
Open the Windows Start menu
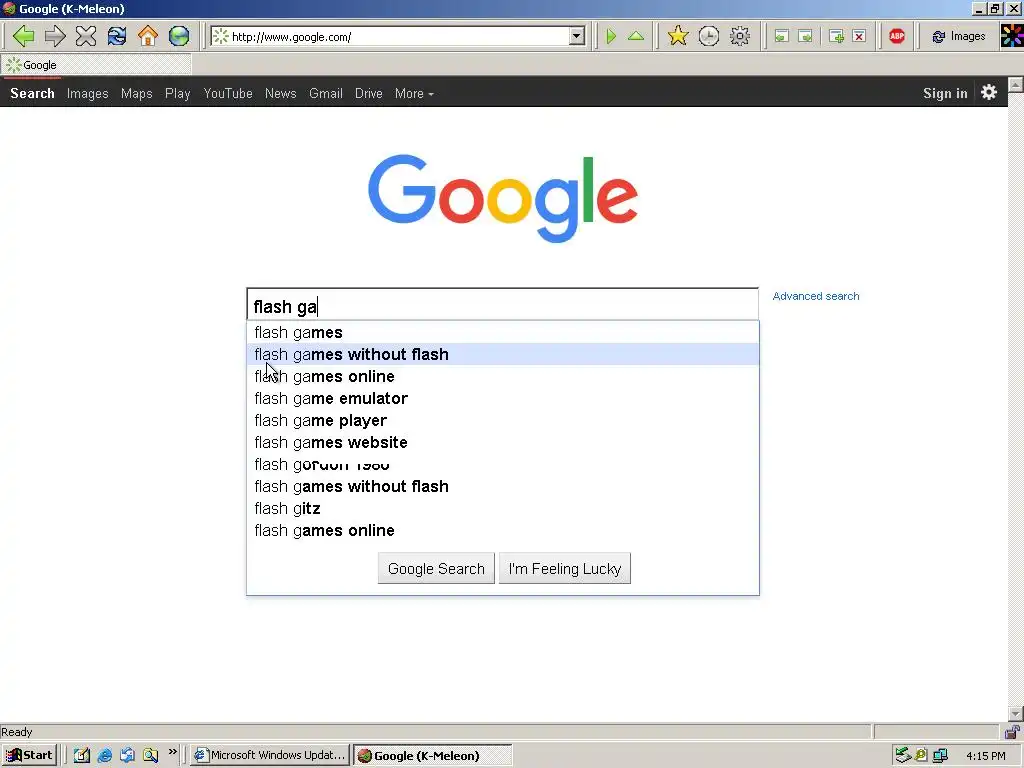point(29,756)
